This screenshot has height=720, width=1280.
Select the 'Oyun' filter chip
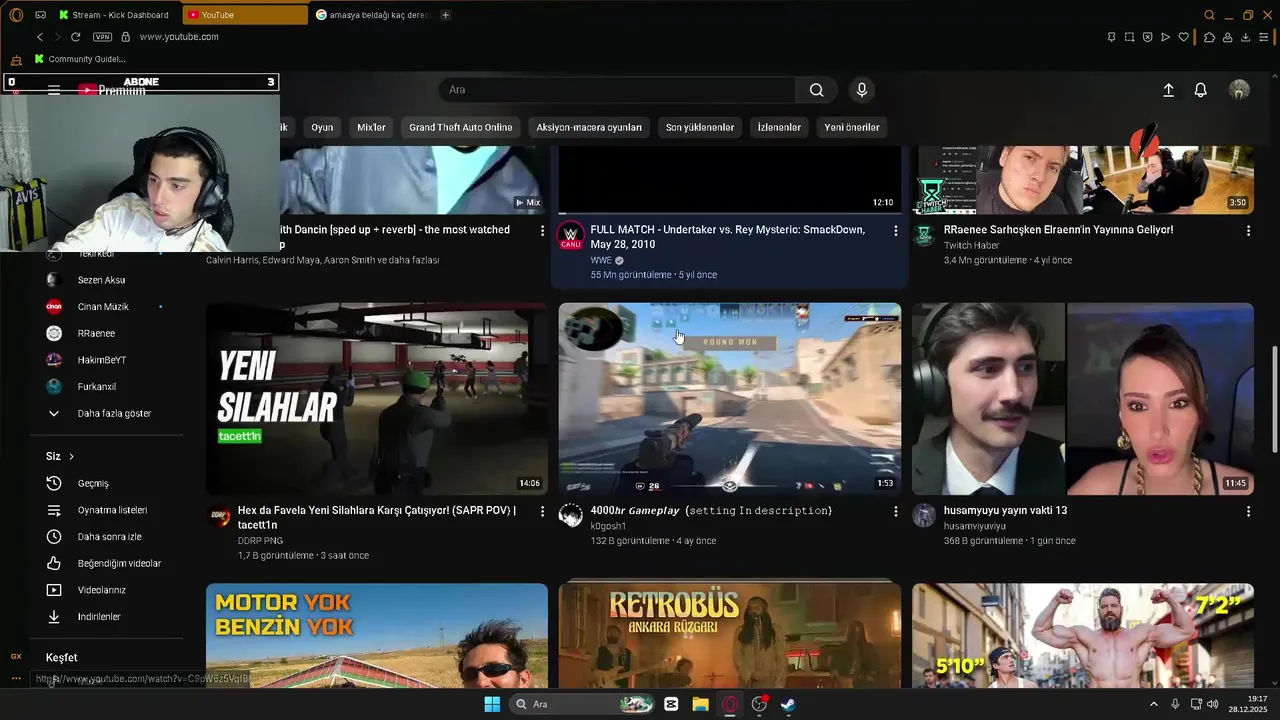(x=322, y=127)
